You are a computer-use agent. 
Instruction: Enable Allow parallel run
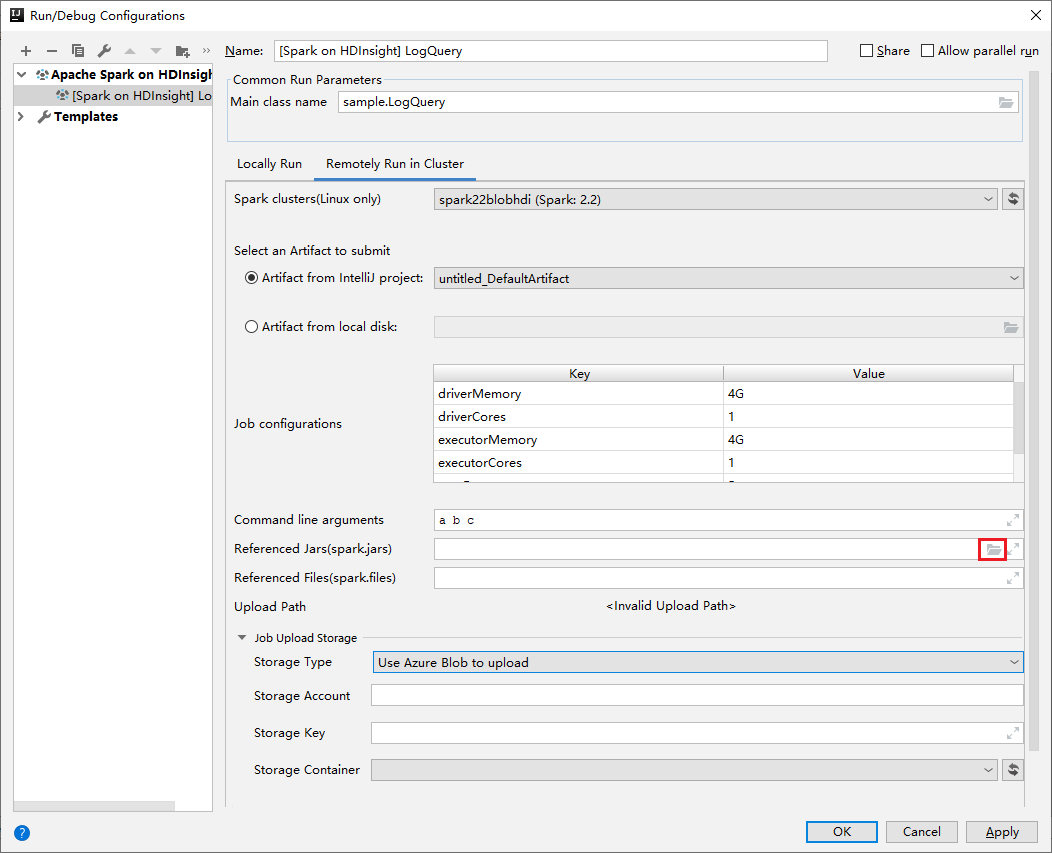926,50
